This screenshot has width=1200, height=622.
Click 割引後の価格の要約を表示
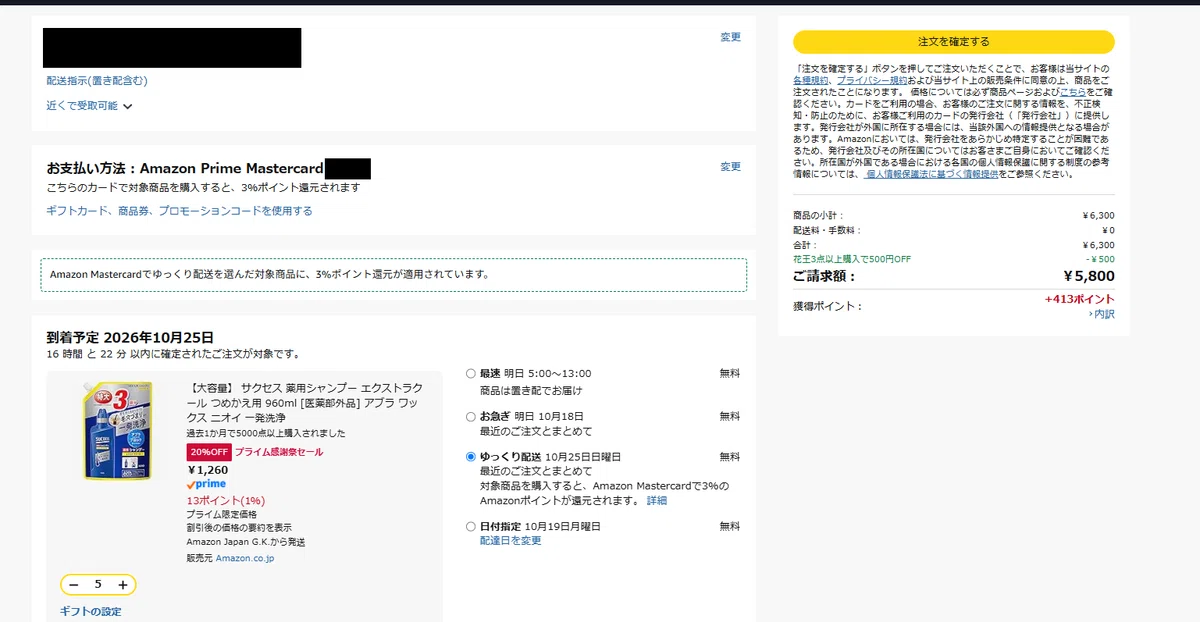pyautogui.click(x=239, y=528)
